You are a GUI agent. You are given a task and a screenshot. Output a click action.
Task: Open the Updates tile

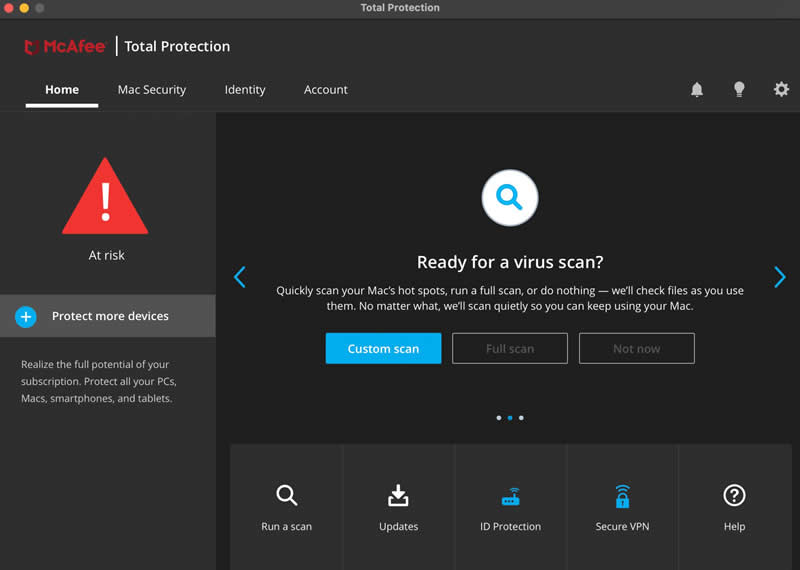tap(398, 507)
